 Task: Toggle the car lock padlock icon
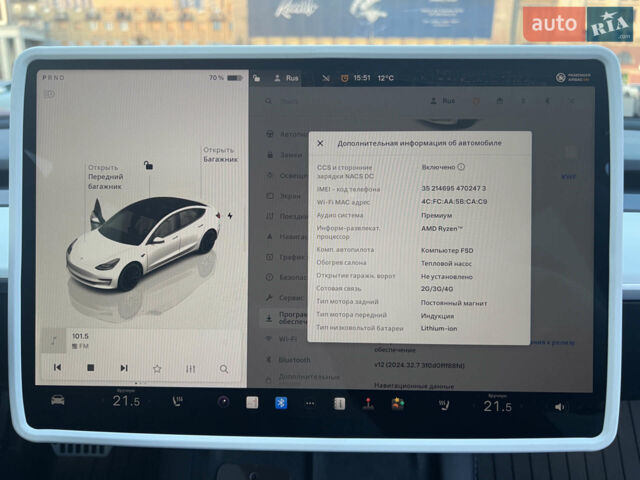tap(149, 165)
